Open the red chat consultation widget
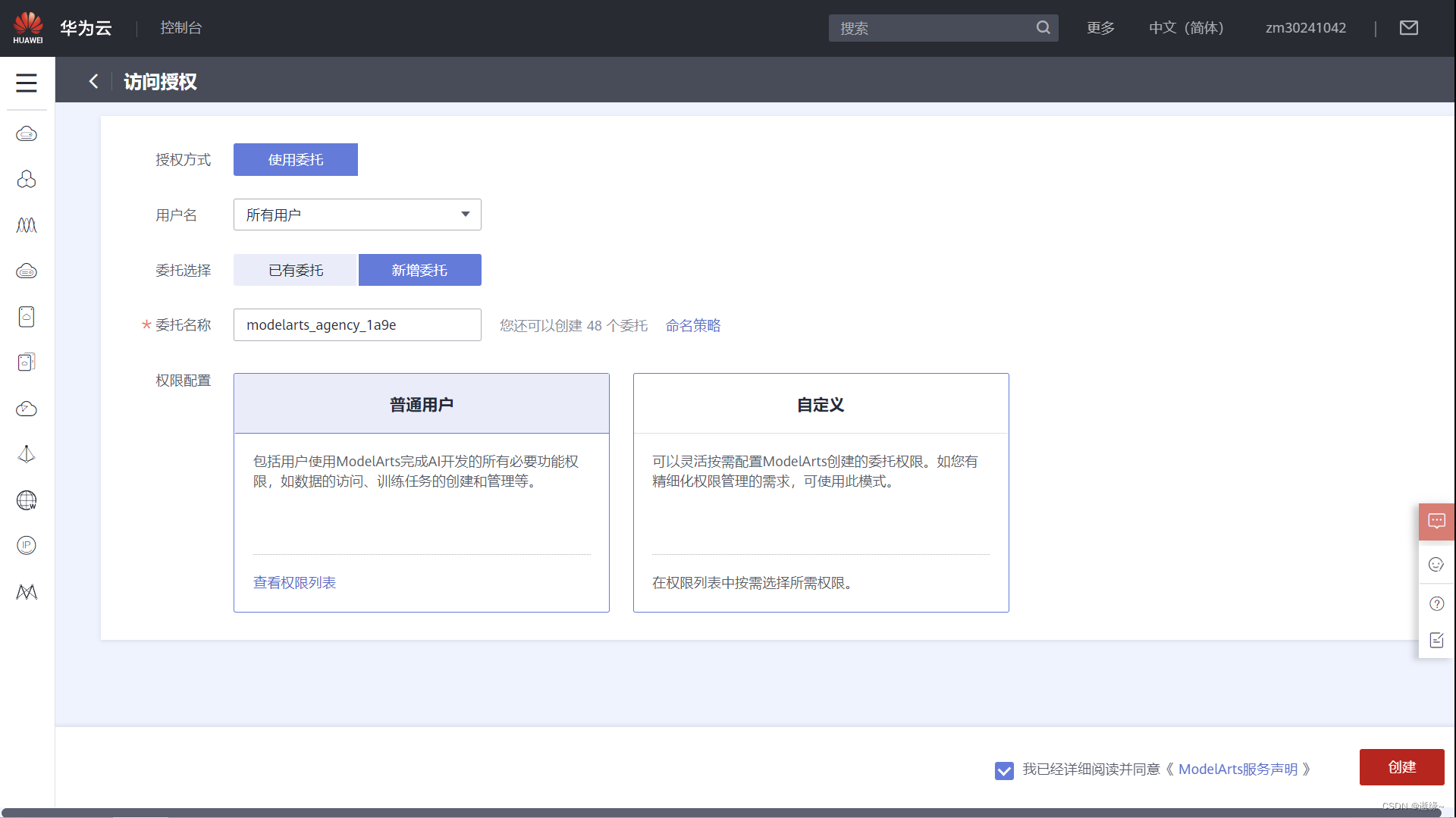Viewport: 1456px width, 818px height. coord(1436,522)
